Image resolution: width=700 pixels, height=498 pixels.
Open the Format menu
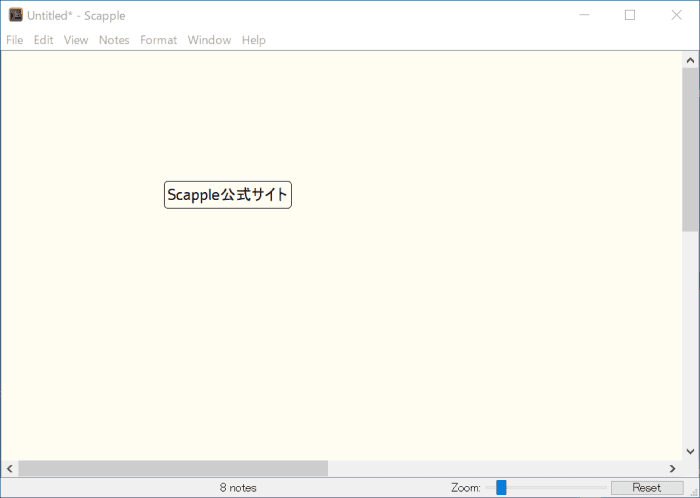click(158, 40)
